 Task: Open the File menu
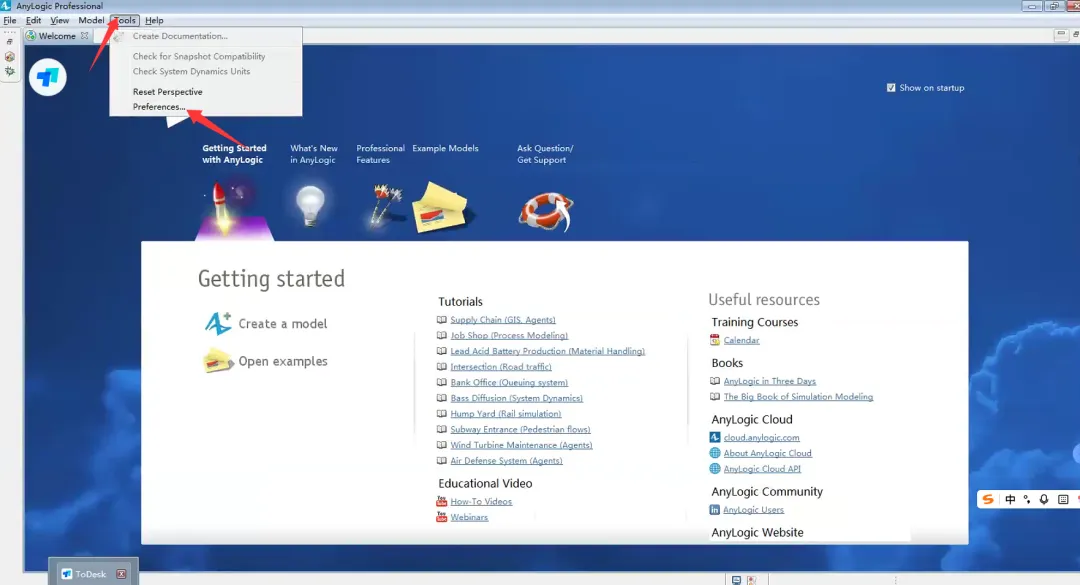click(10, 21)
